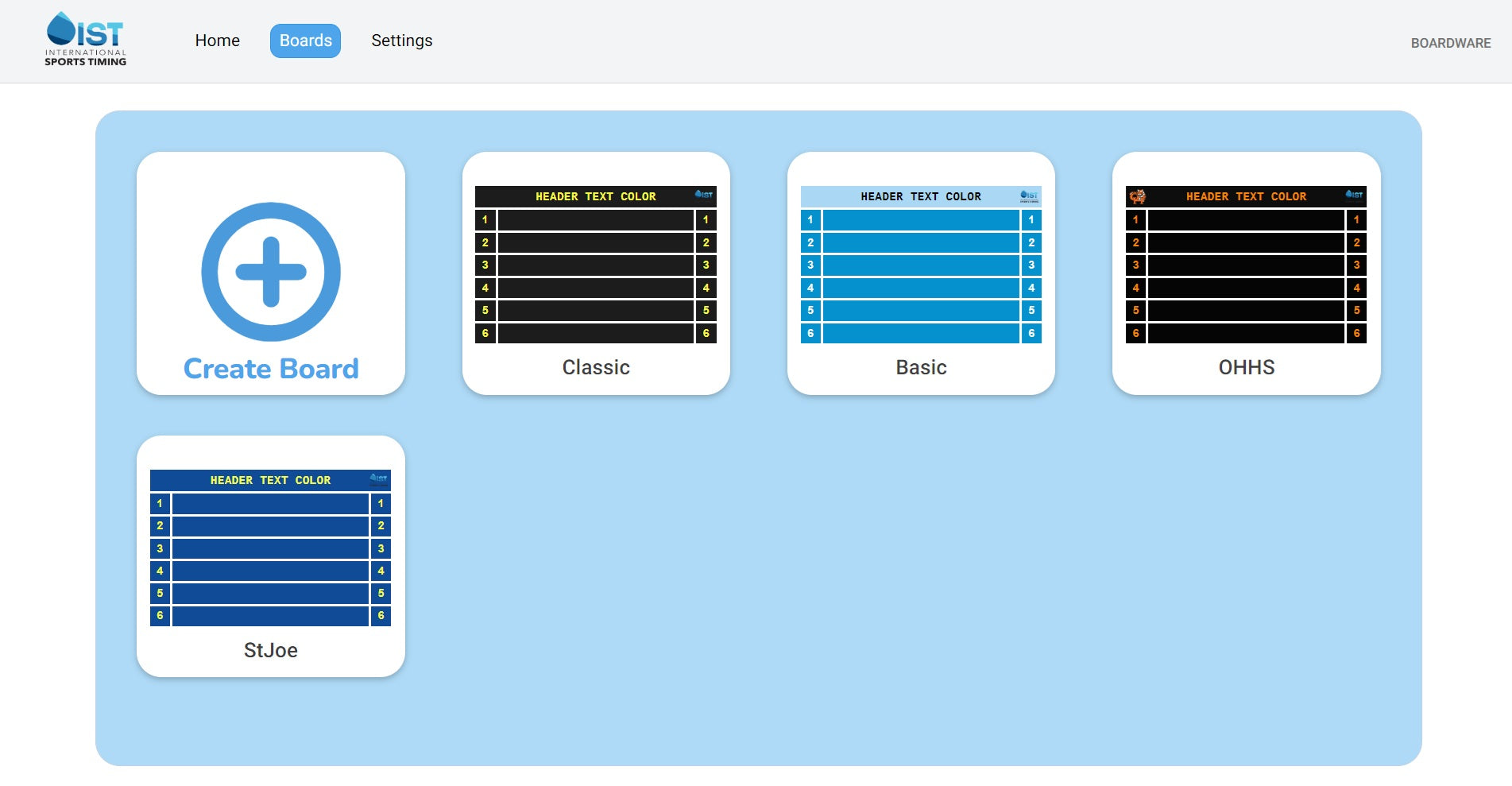
Task: Click IST logo in StJoe board header
Action: point(379,478)
